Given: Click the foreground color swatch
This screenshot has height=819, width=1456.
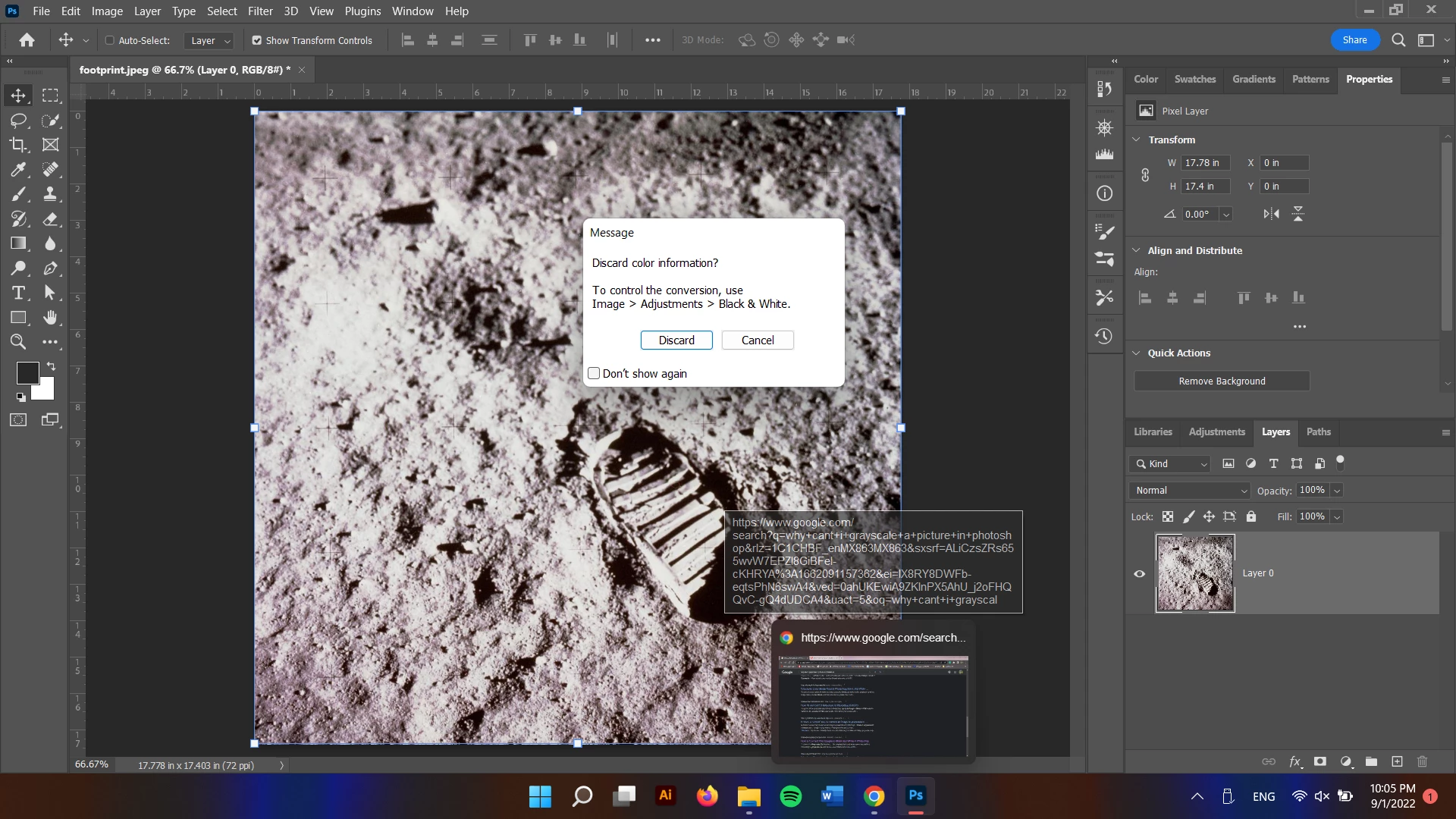Looking at the screenshot, I should click(x=27, y=372).
